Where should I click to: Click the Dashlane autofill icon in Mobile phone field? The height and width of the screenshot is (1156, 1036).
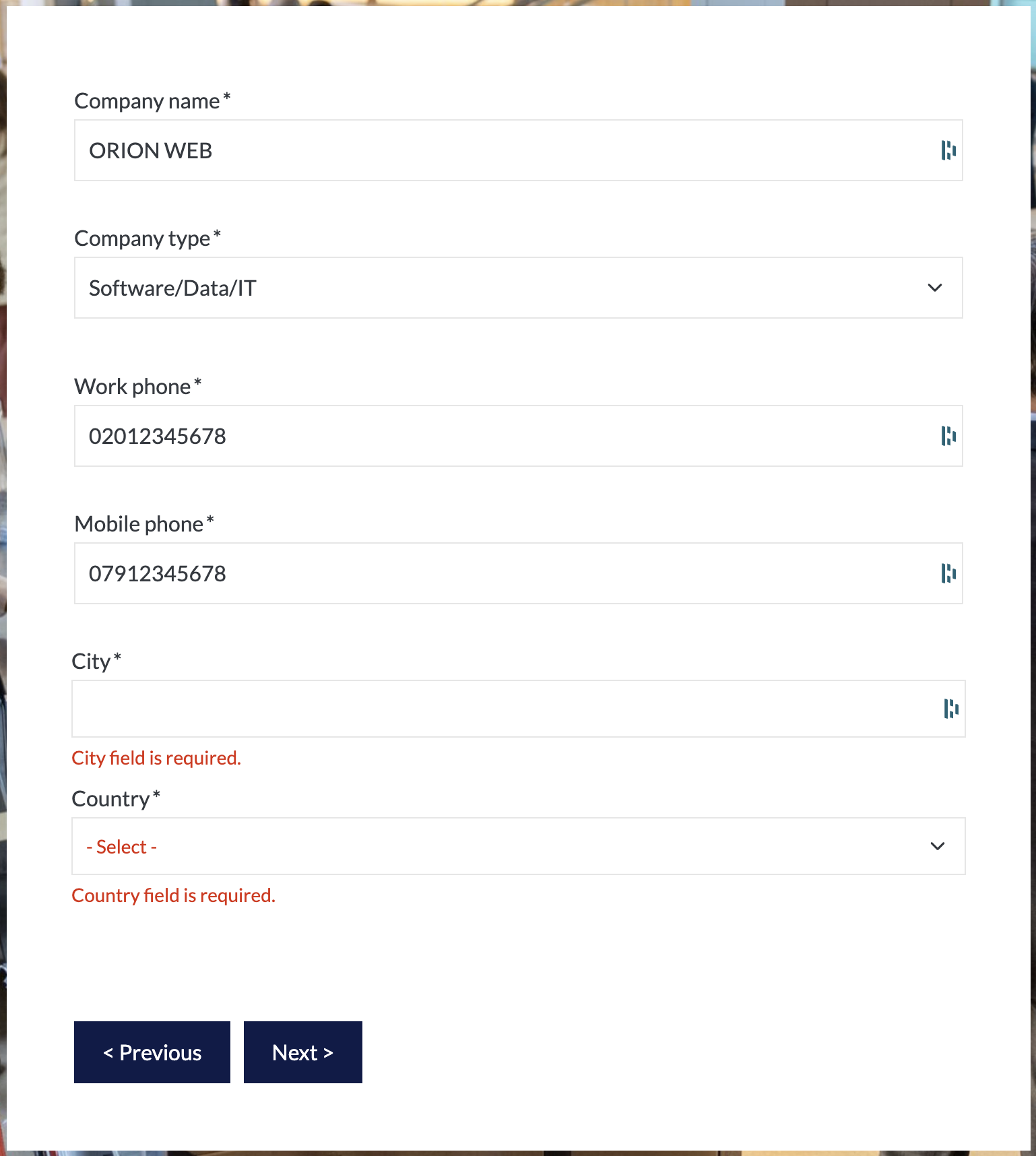coord(948,573)
